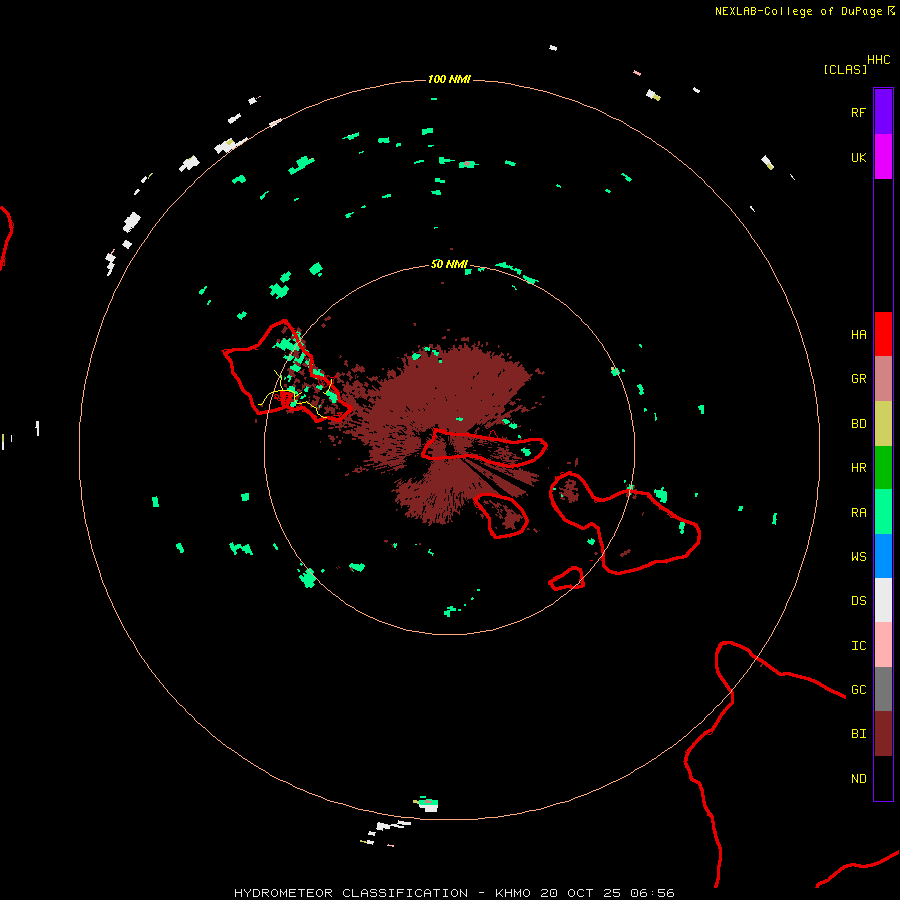Screen dimensions: 900x900
Task: Pick the HR dark green swatch
Action: [x=883, y=468]
